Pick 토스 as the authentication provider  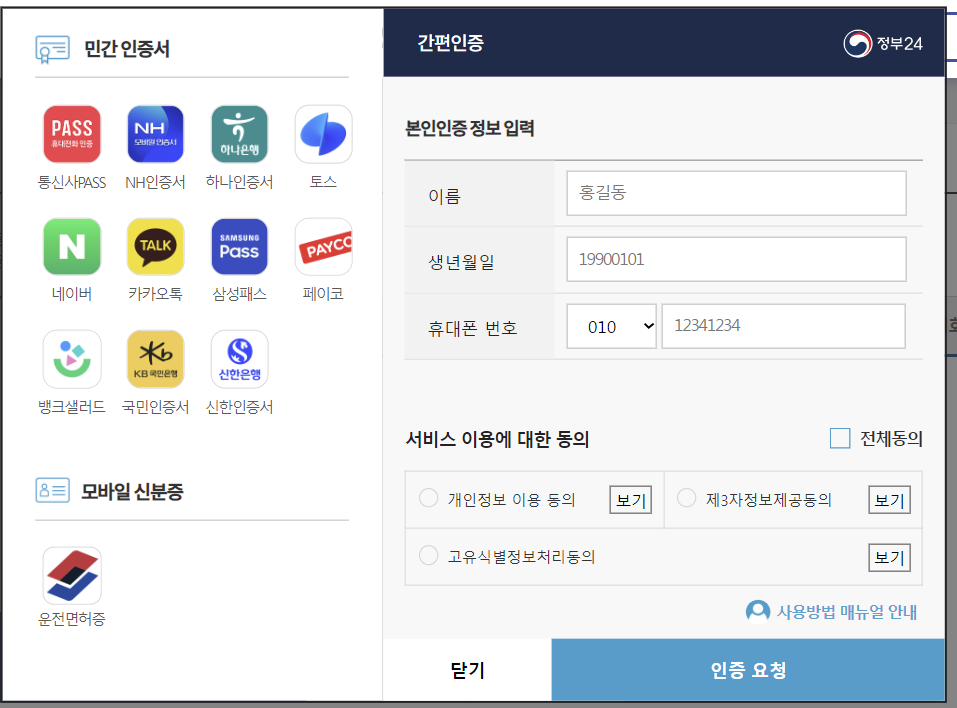(x=323, y=133)
